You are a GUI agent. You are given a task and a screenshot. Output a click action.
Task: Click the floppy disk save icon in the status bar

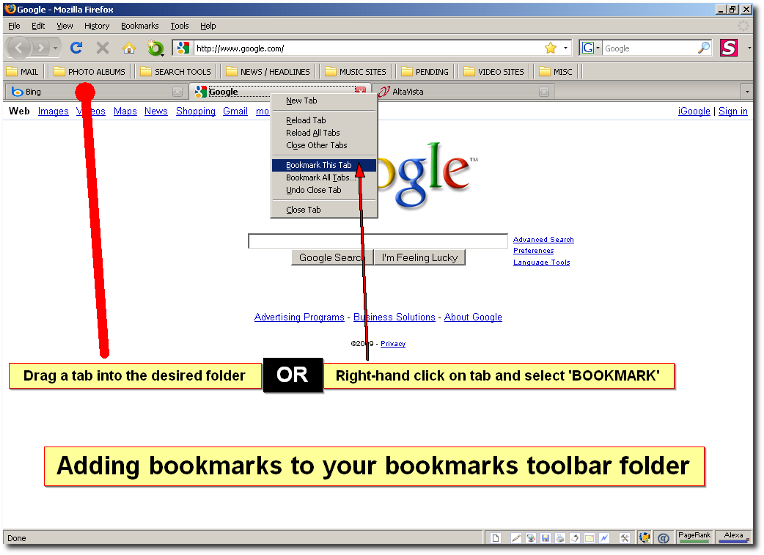click(546, 538)
